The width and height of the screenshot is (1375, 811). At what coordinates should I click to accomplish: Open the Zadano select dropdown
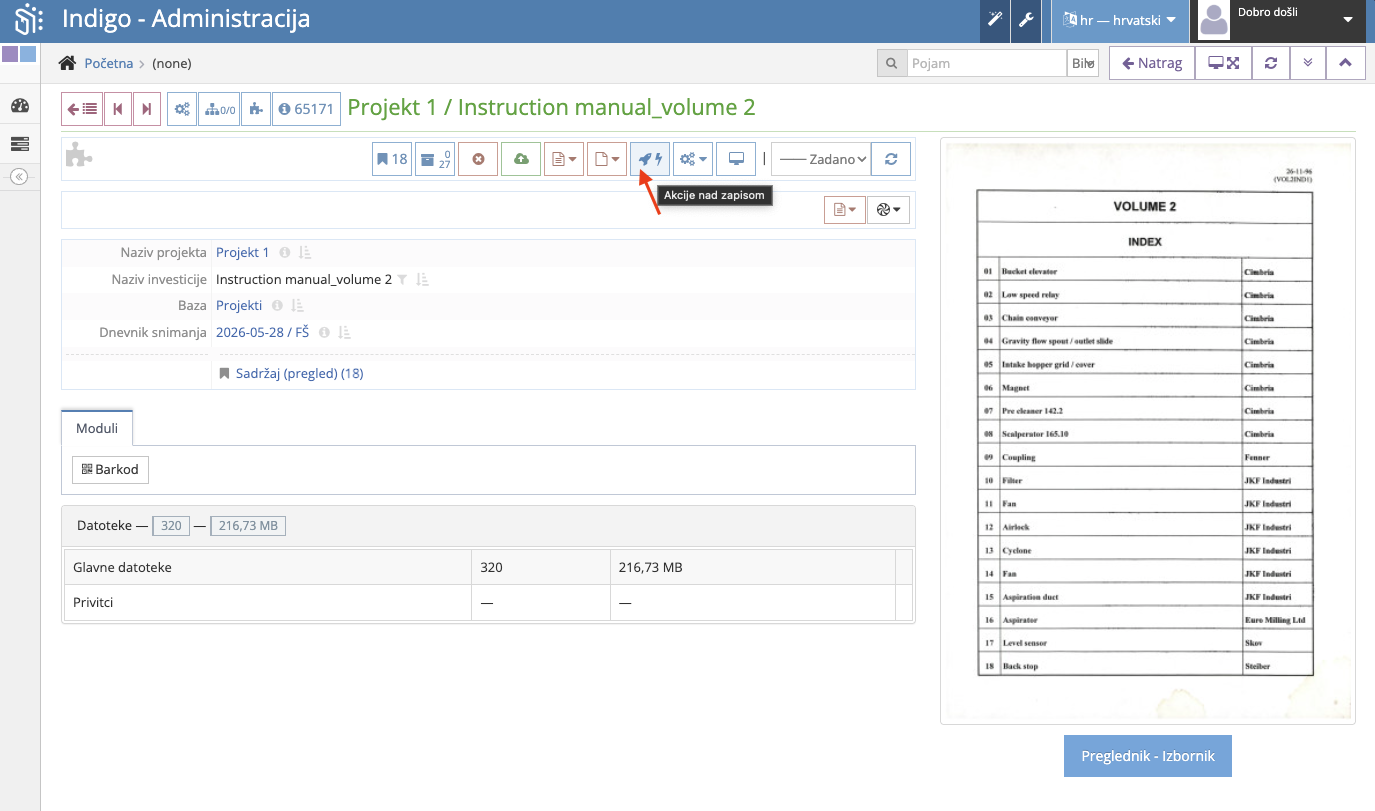pos(820,159)
